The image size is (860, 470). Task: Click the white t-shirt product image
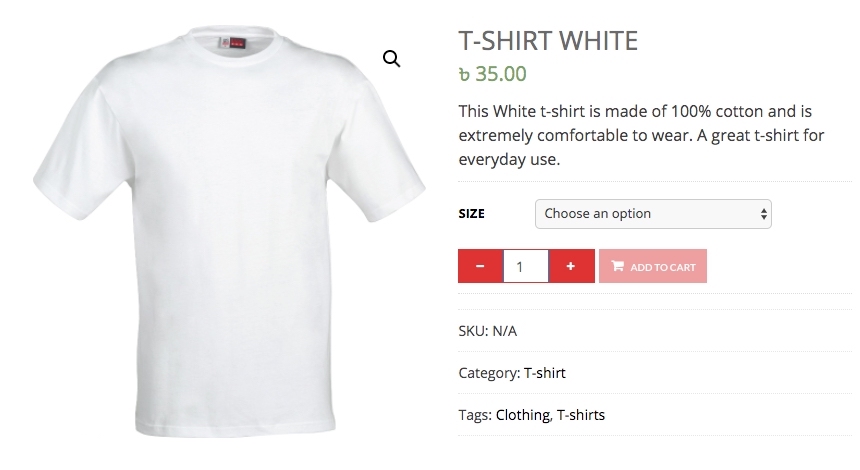(x=229, y=231)
